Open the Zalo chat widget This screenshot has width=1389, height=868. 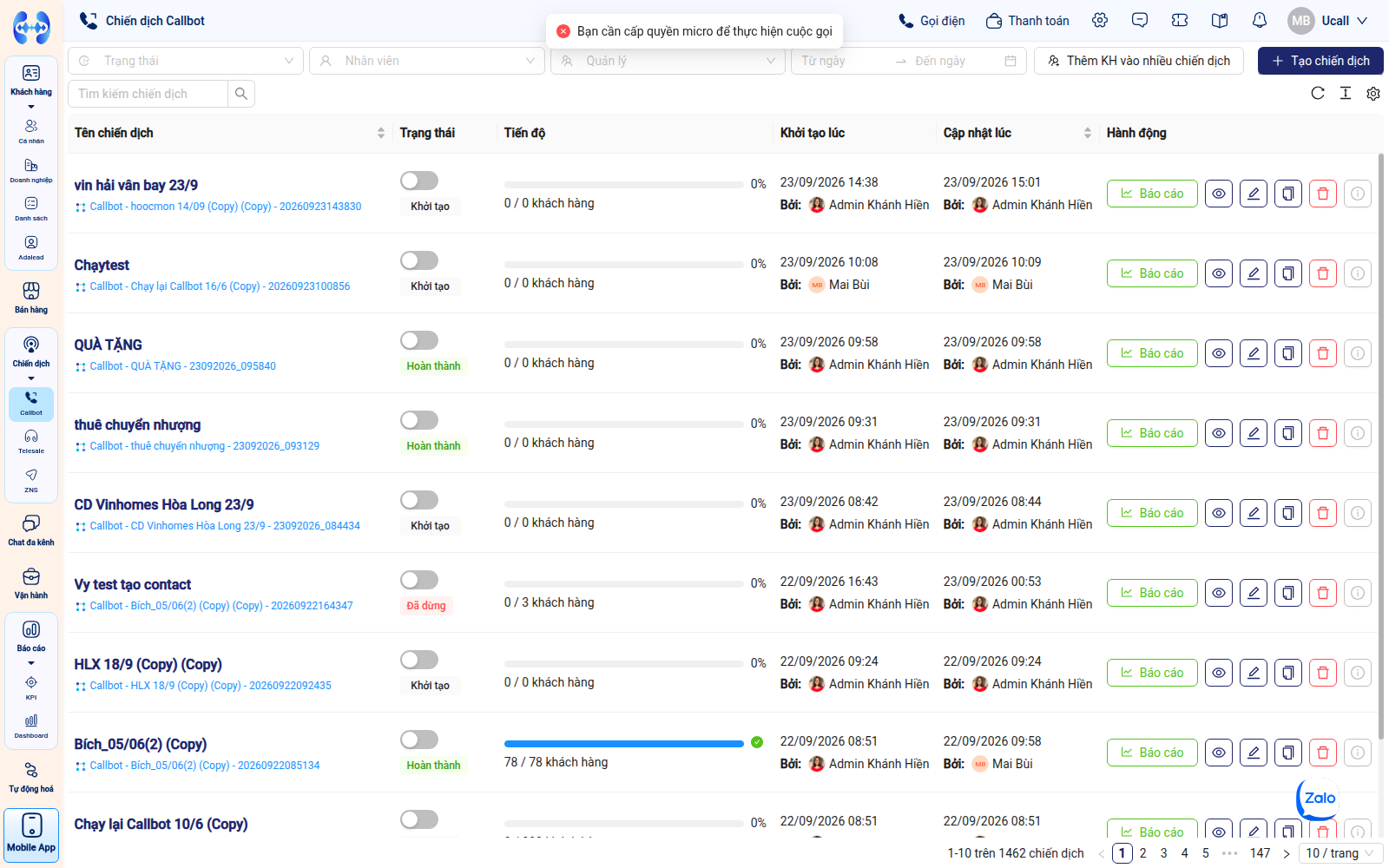[1318, 799]
